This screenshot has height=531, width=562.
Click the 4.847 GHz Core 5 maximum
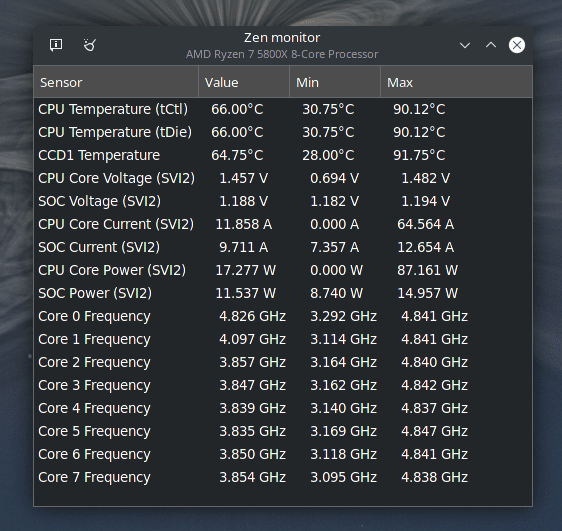[x=435, y=431]
